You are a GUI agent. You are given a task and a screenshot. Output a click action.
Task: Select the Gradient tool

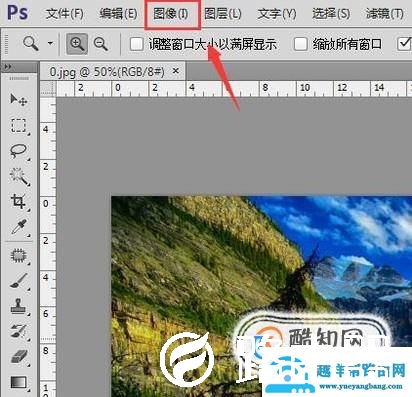pos(18,382)
